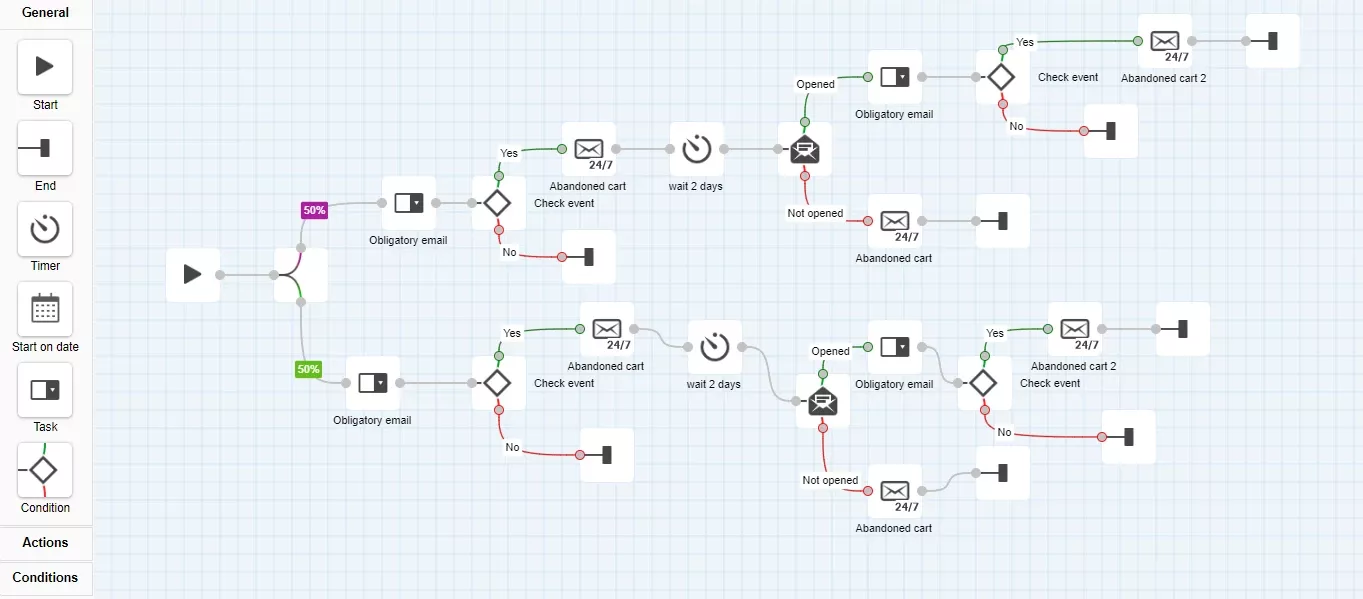Pick the Timer element from the palette

click(x=45, y=229)
